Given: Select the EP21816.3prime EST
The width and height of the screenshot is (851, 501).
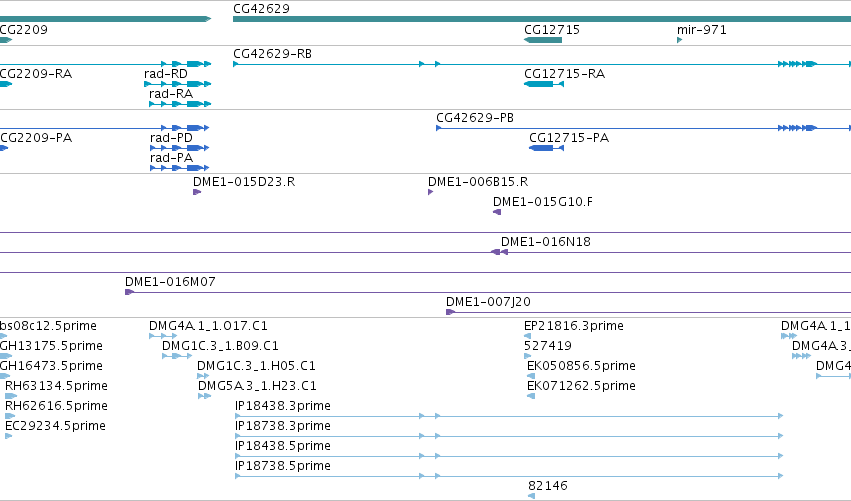Looking at the screenshot, I should click(527, 336).
